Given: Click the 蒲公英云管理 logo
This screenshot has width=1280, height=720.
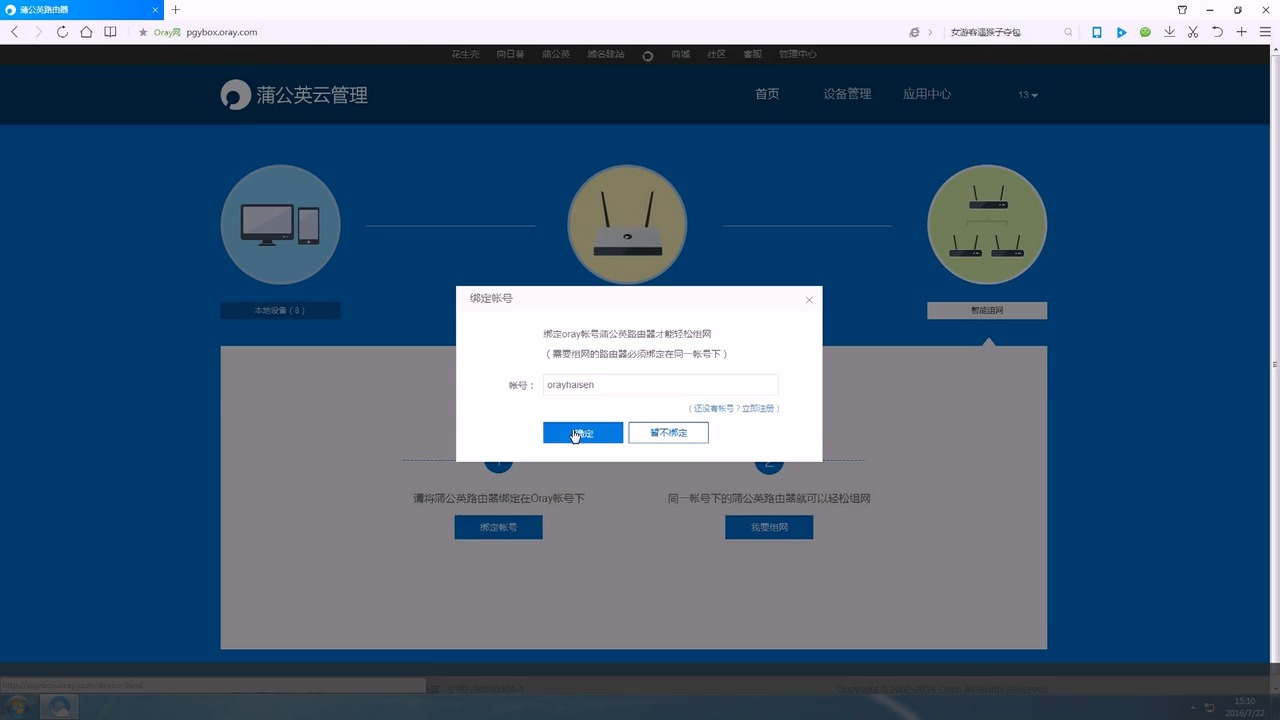Looking at the screenshot, I should click(x=294, y=95).
